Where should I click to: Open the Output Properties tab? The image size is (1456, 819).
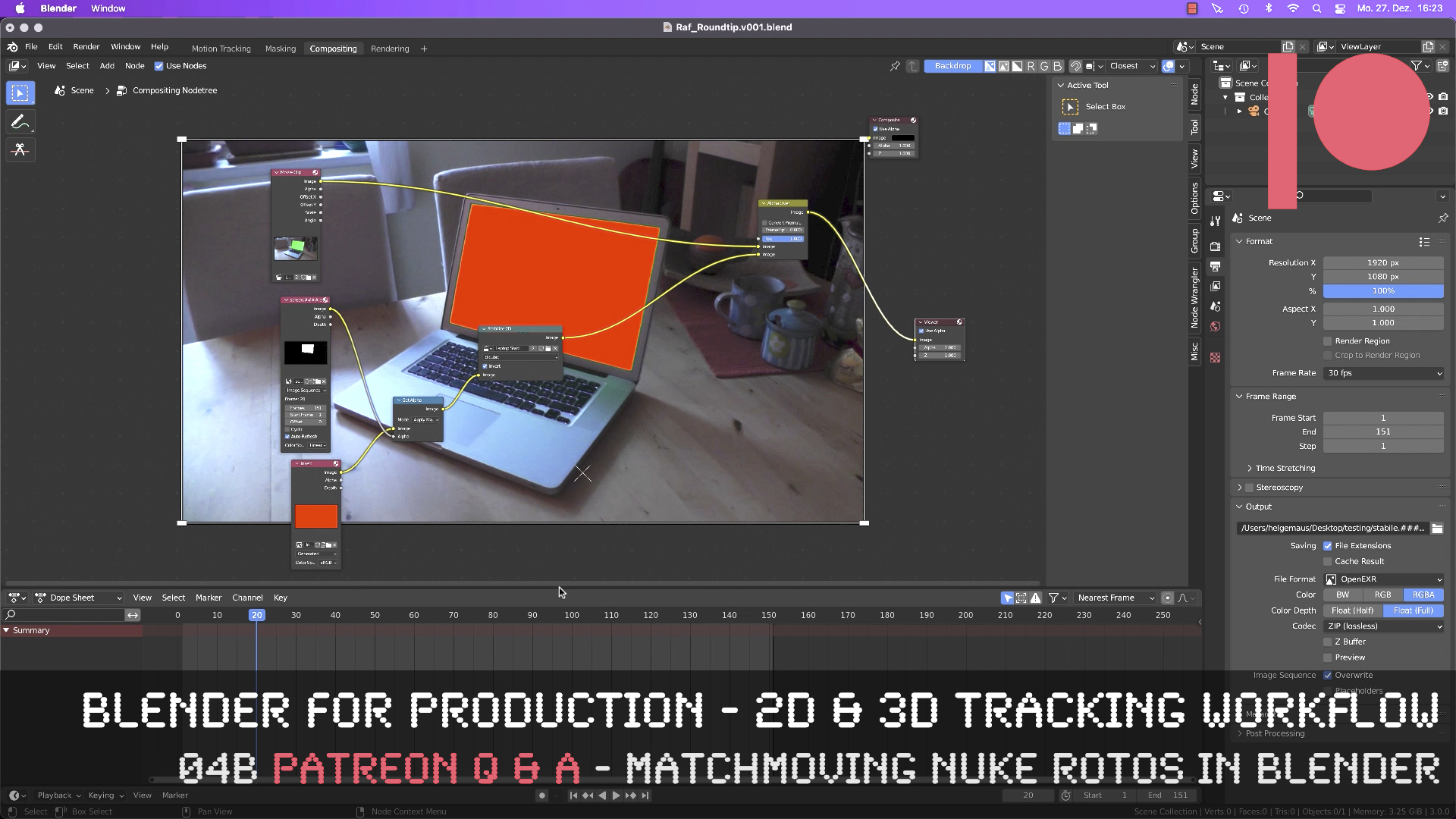(x=1216, y=266)
